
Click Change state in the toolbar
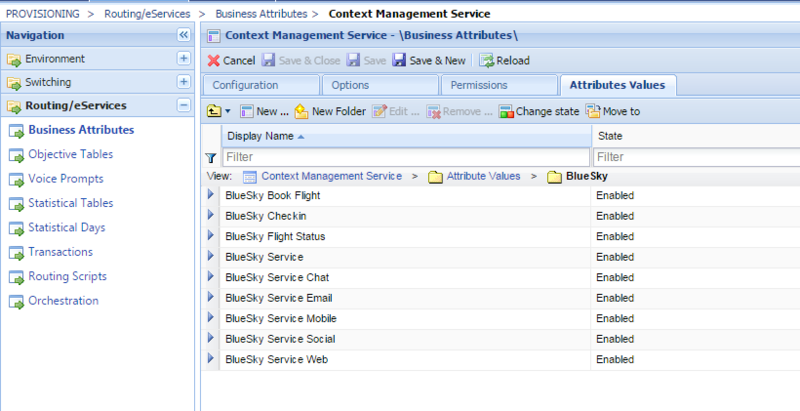tap(539, 111)
